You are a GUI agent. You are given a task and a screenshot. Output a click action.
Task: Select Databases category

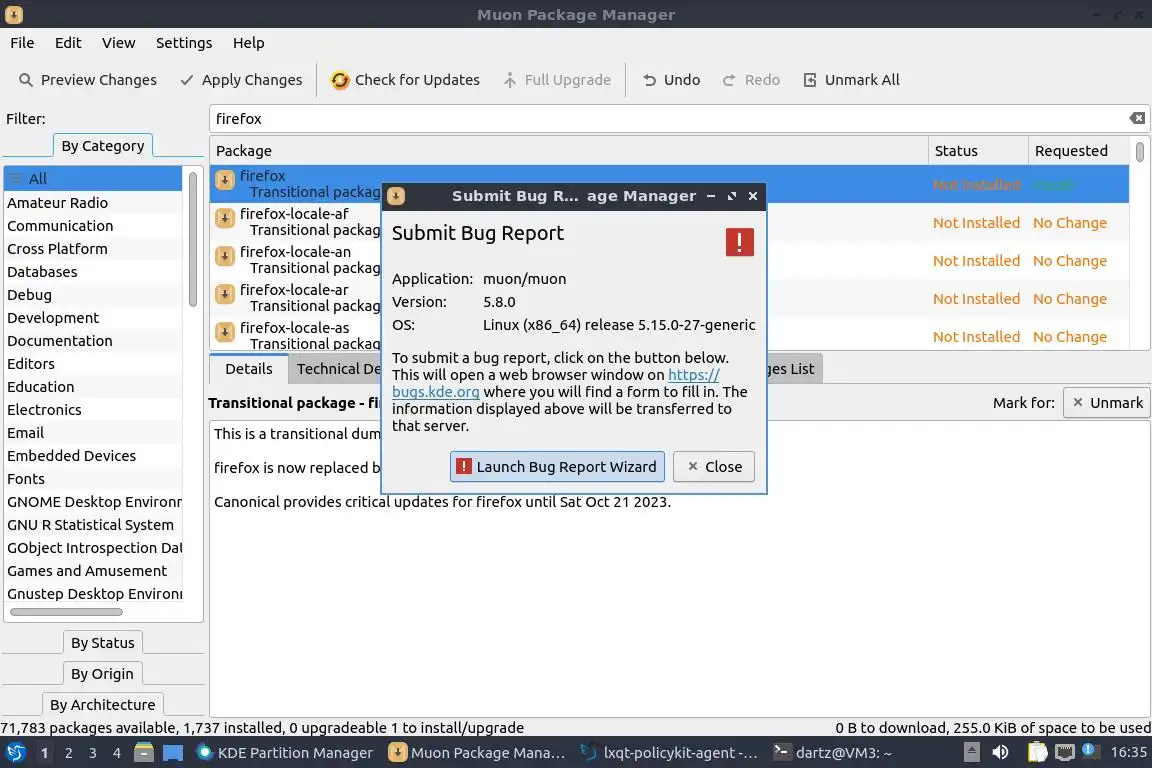coord(93,272)
